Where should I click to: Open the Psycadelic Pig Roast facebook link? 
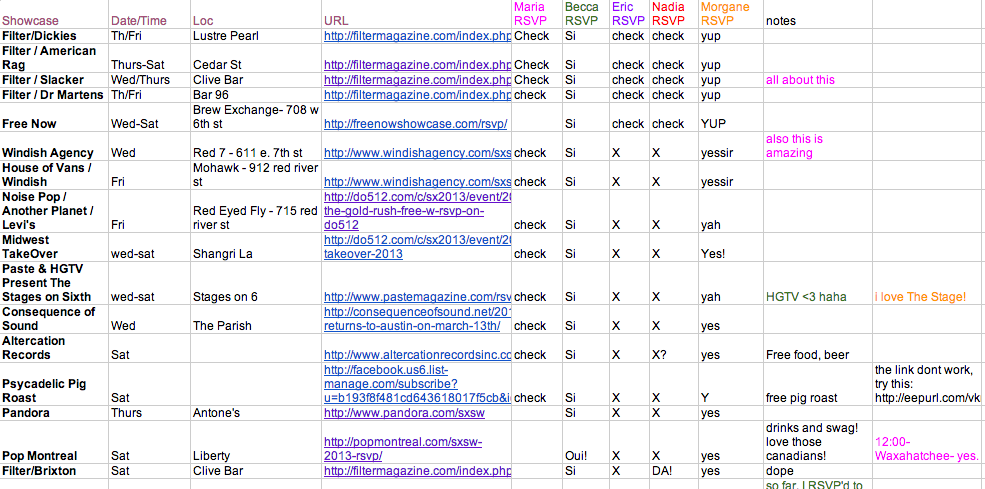(x=417, y=383)
